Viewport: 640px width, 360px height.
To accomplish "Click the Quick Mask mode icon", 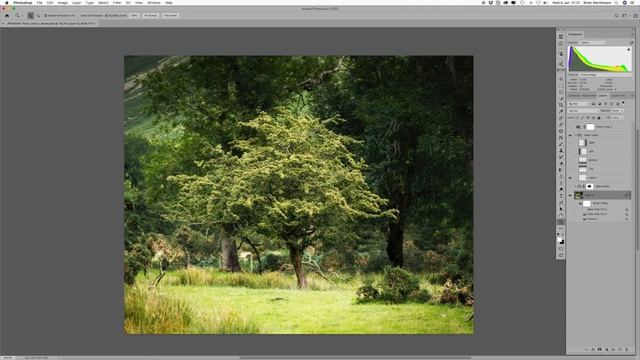I will 561,249.
